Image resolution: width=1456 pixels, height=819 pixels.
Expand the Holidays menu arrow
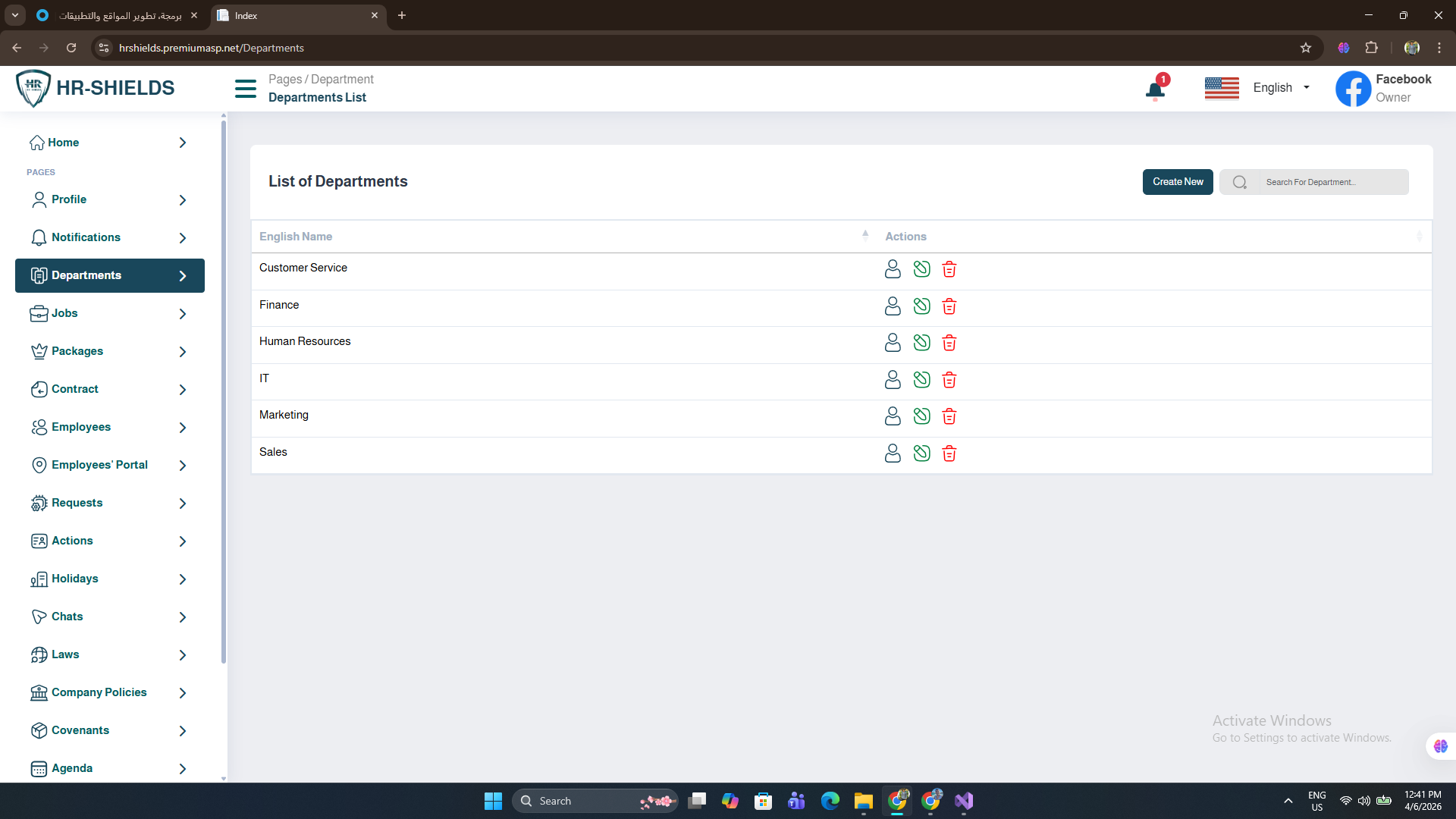(x=183, y=579)
